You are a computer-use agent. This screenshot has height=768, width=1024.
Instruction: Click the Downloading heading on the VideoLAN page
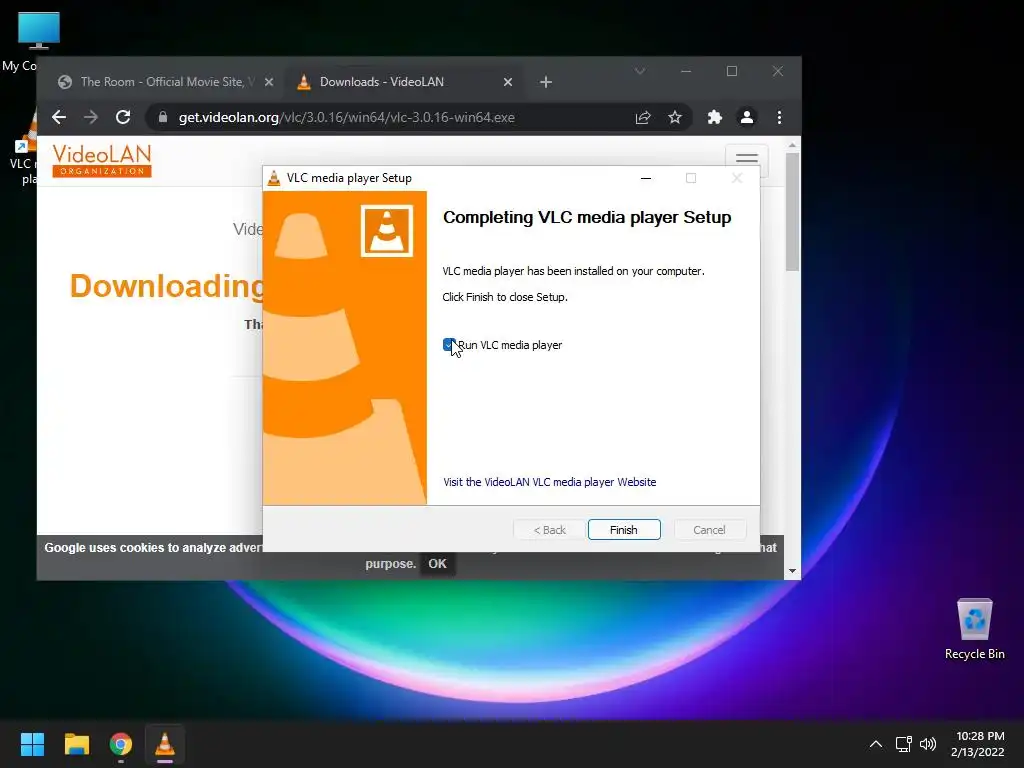[x=166, y=286]
